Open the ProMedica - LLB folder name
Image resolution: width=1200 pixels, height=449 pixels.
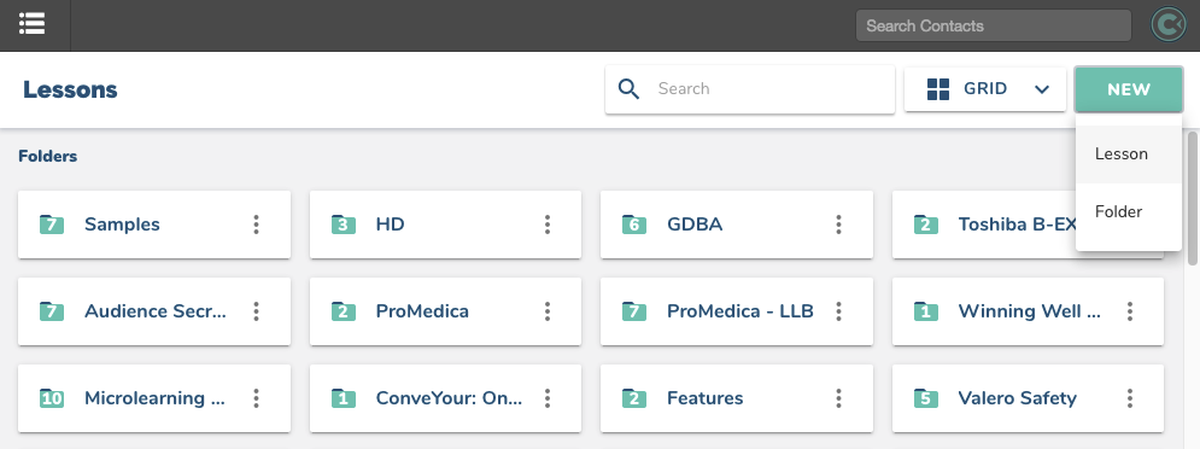pos(740,312)
